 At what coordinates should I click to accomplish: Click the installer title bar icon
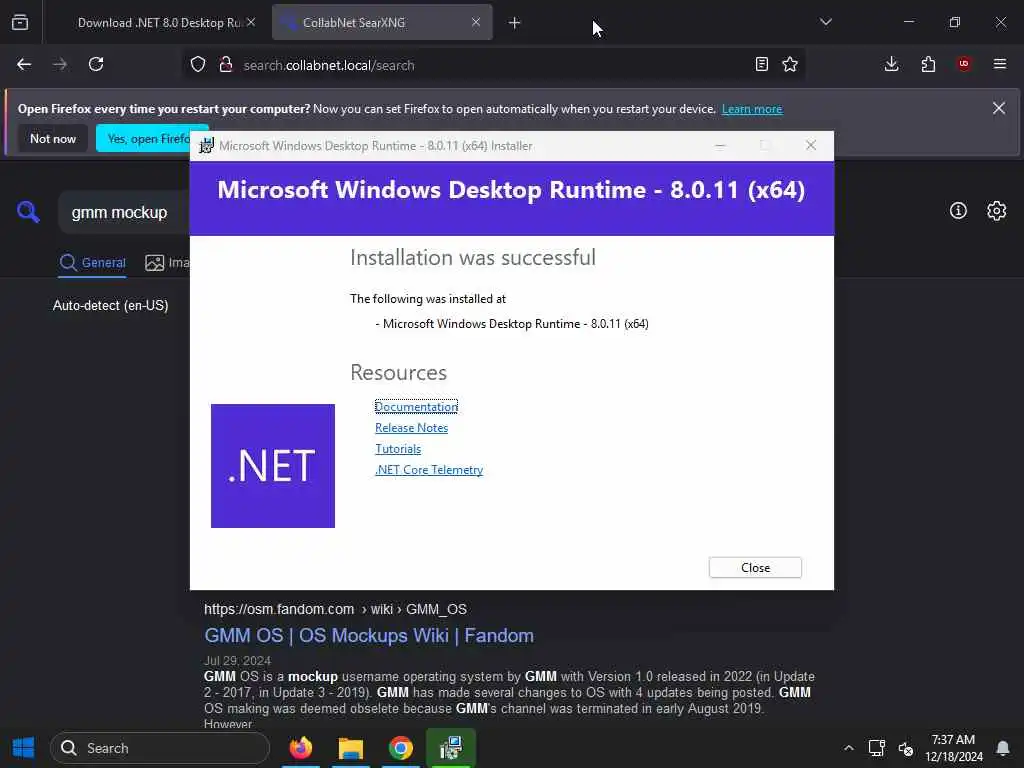coord(206,146)
